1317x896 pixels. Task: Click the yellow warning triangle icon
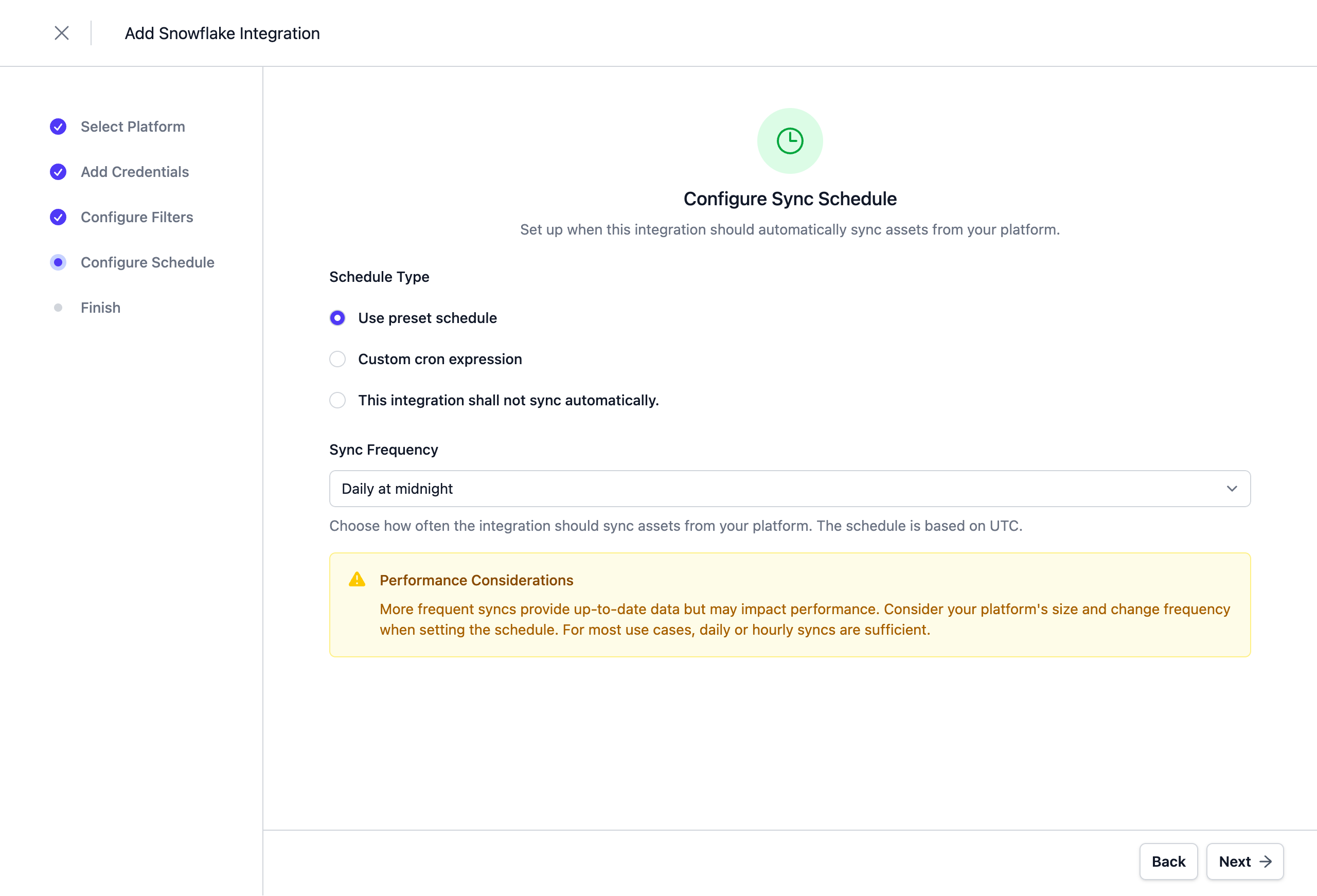357,579
